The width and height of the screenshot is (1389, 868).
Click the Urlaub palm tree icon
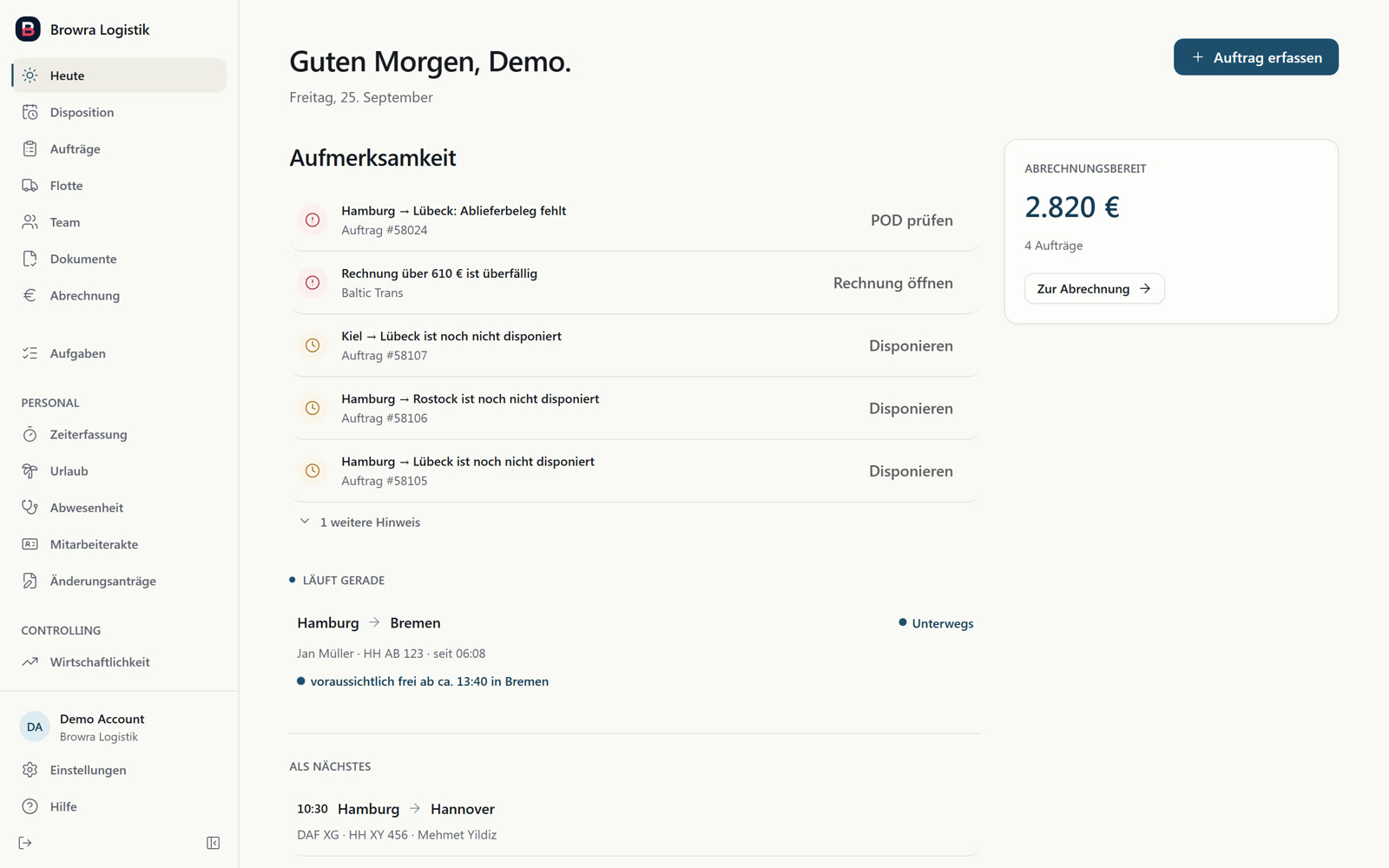(30, 470)
